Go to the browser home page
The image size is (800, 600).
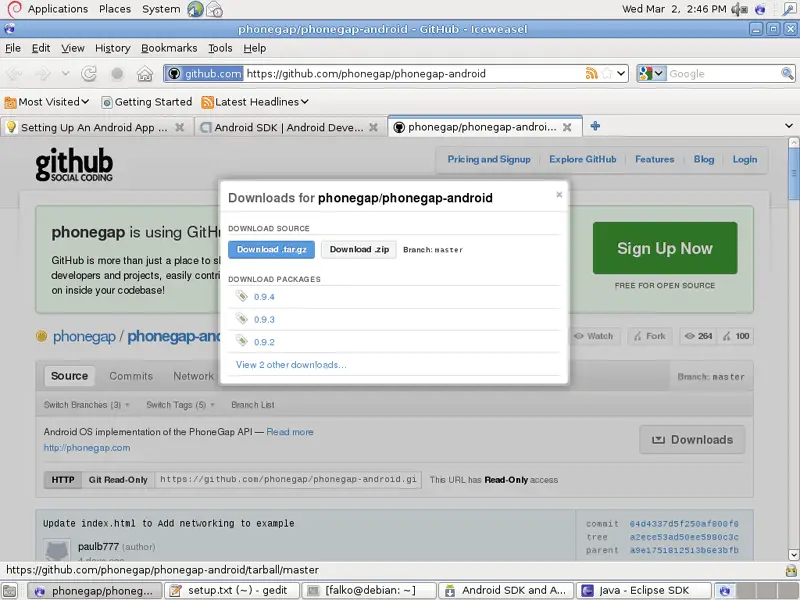point(145,74)
